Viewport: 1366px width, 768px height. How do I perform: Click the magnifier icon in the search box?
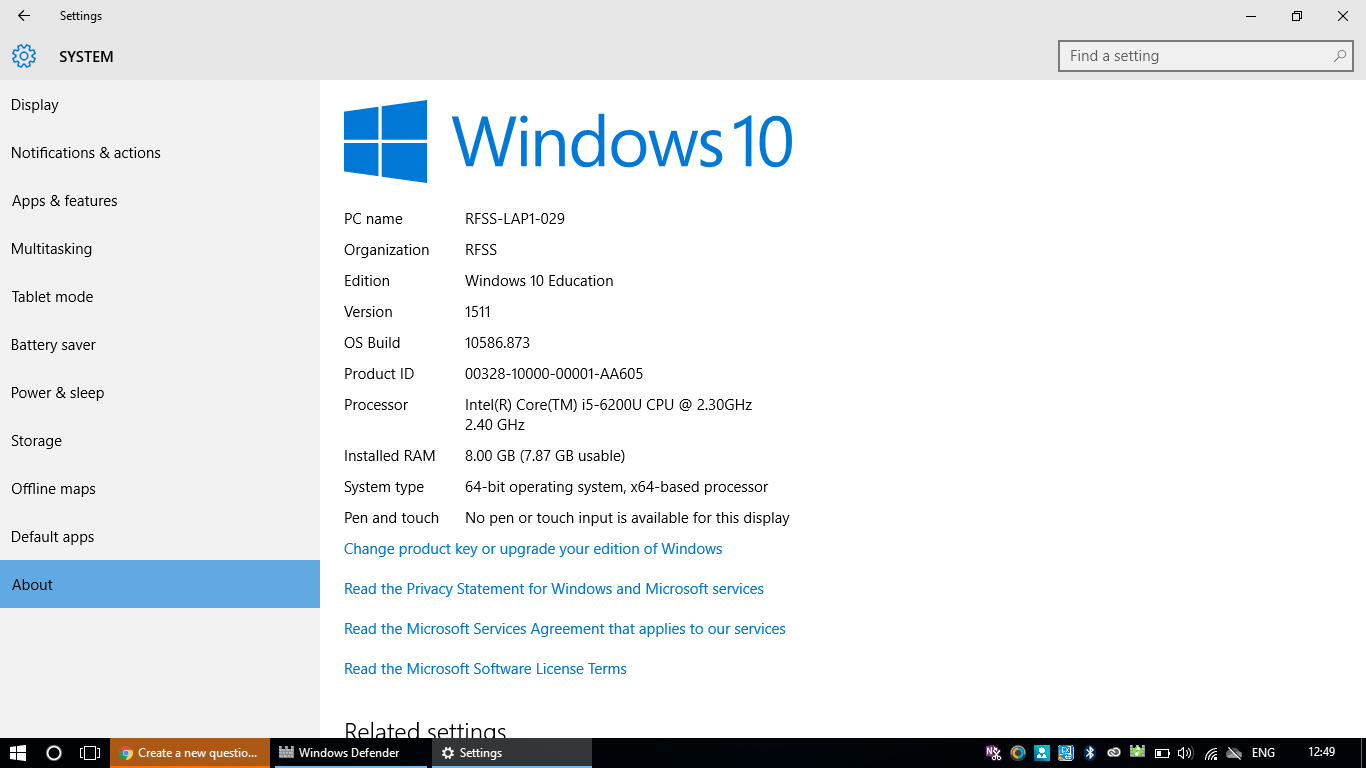click(x=1339, y=56)
